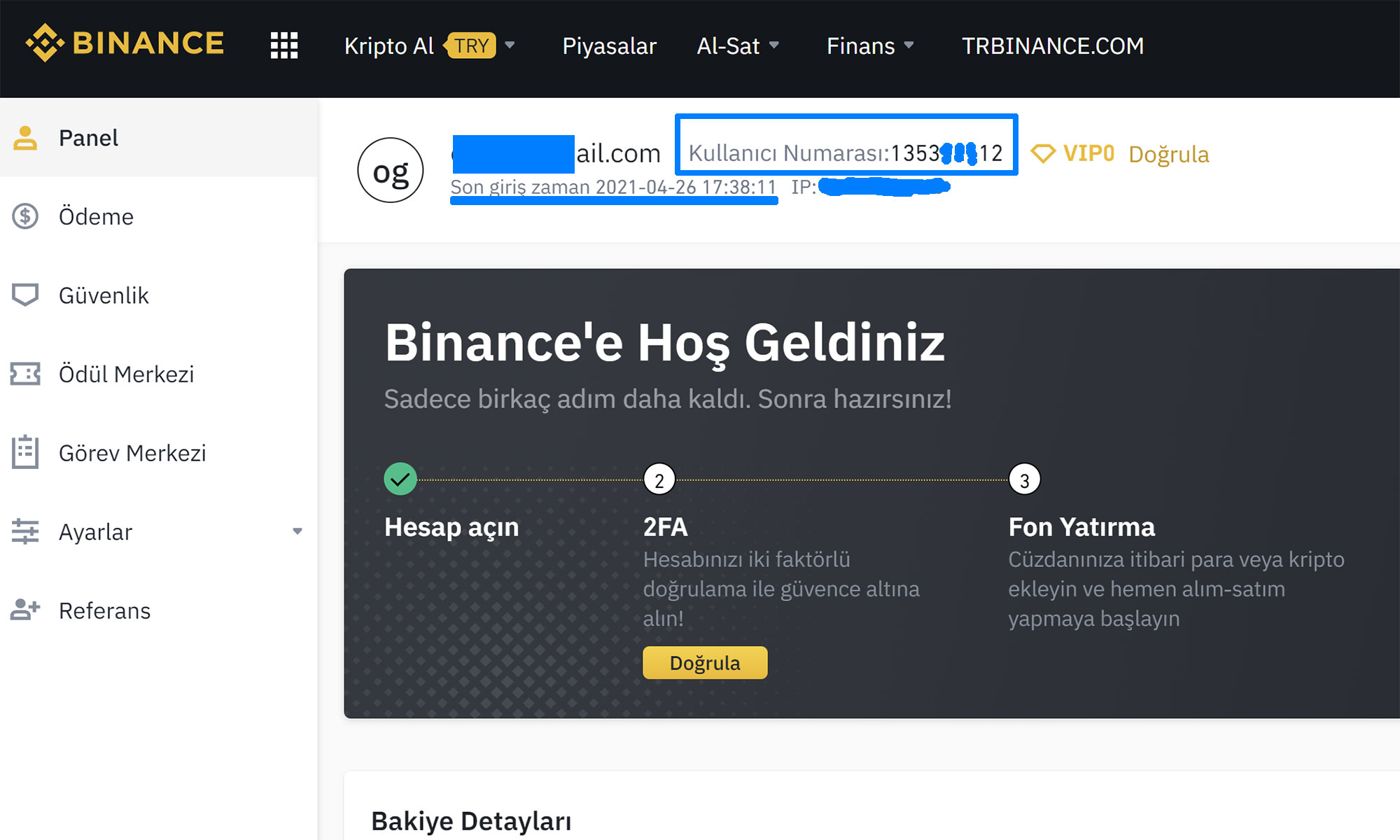Click the Güvenlik shield icon
This screenshot has width=1400, height=840.
[25, 295]
